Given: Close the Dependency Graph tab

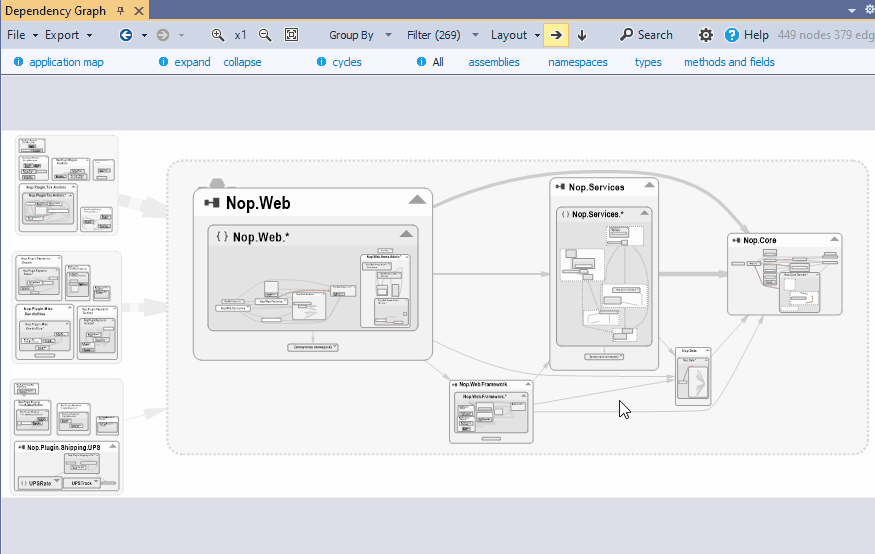Looking at the screenshot, I should point(139,11).
